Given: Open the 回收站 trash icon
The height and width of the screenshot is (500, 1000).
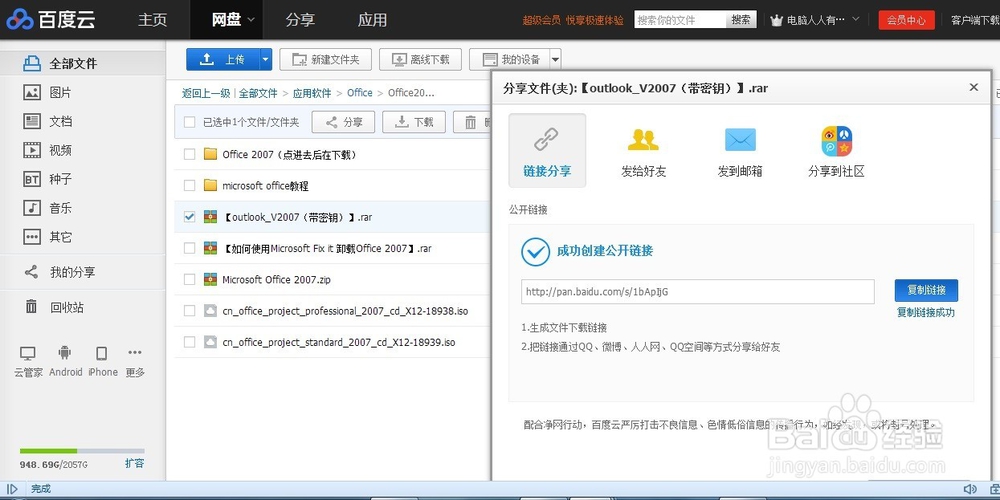Looking at the screenshot, I should click(x=31, y=307).
